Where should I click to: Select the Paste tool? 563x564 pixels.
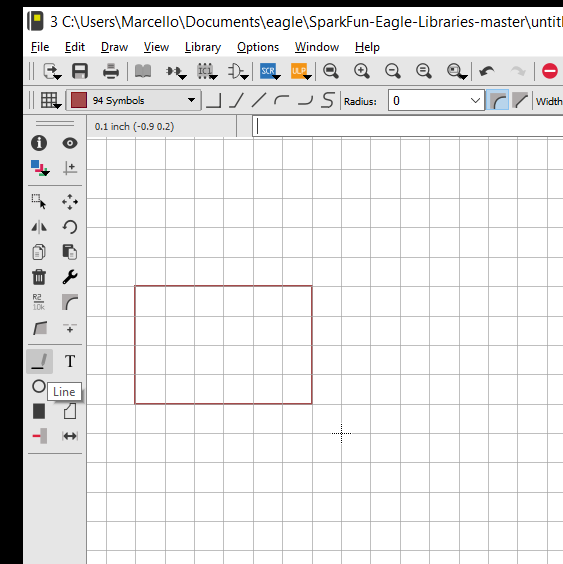(70, 252)
